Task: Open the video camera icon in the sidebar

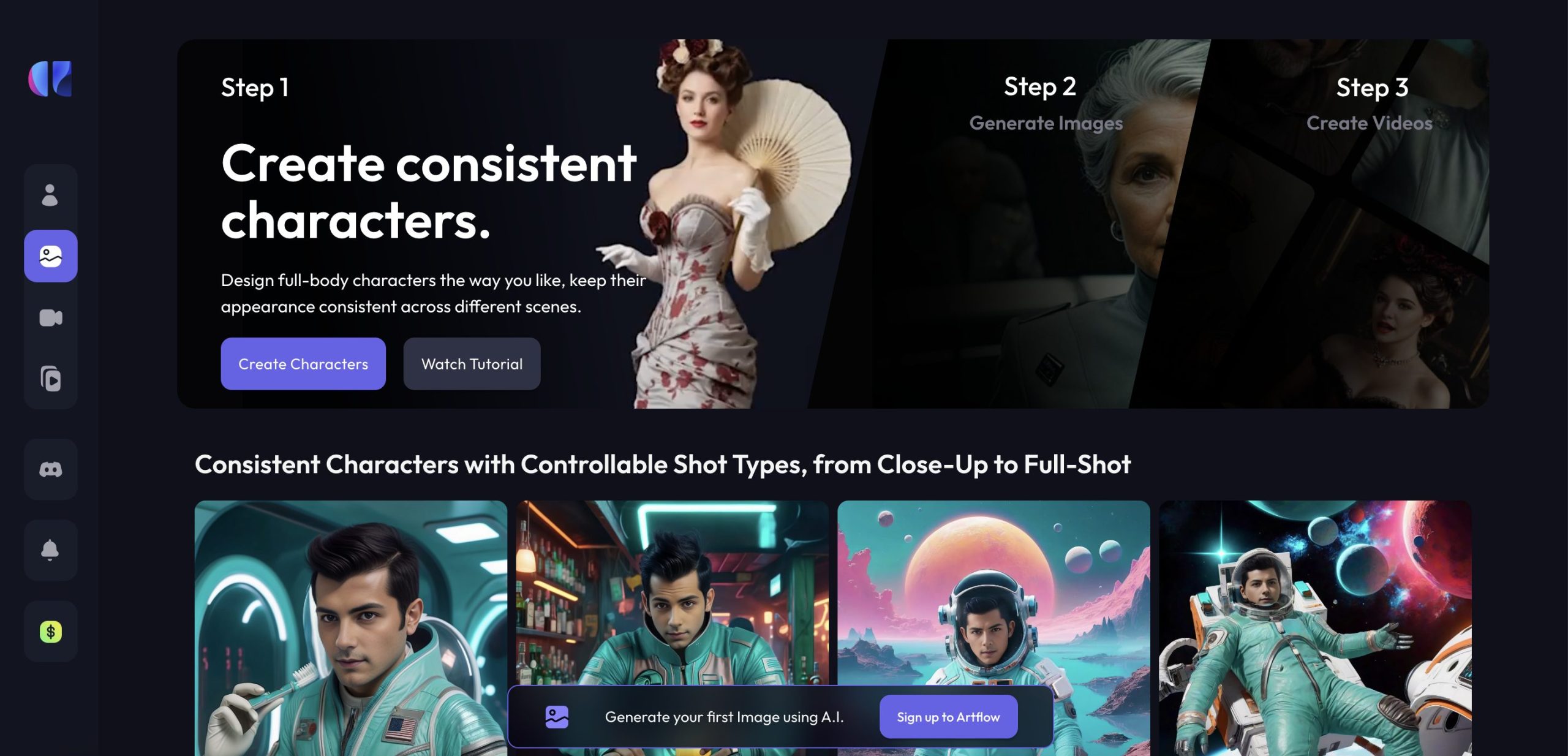Action: (x=51, y=317)
